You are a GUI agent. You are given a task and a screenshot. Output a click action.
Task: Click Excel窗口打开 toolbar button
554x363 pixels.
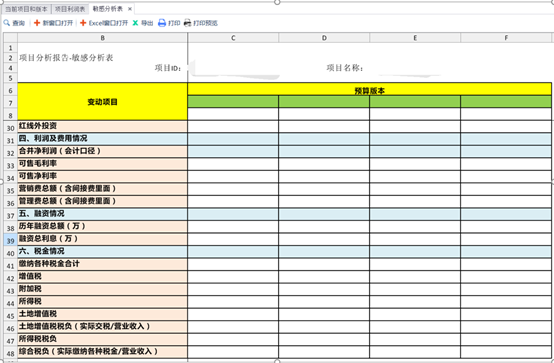pos(104,23)
